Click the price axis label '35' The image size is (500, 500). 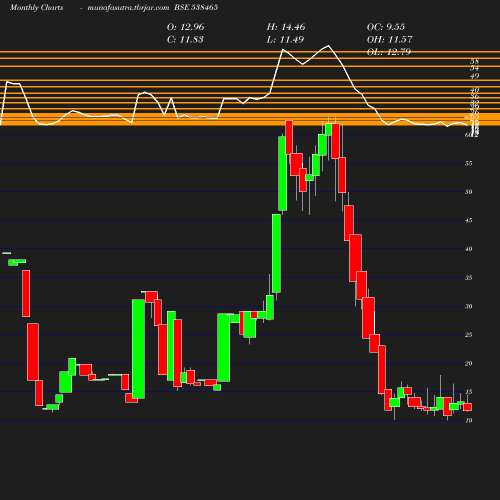click(x=468, y=278)
